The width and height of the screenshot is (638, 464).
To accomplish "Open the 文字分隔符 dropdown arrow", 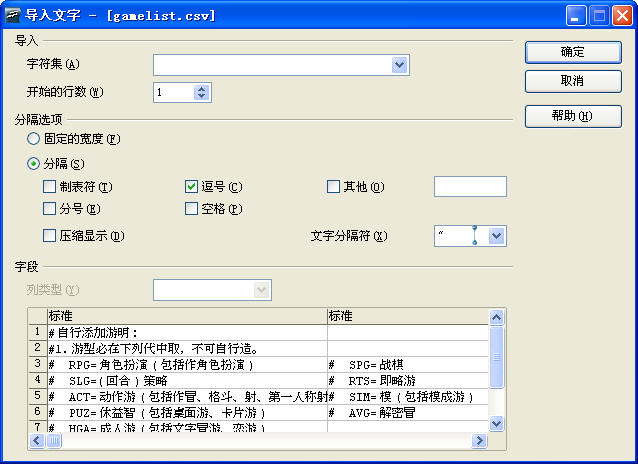I will (x=496, y=236).
